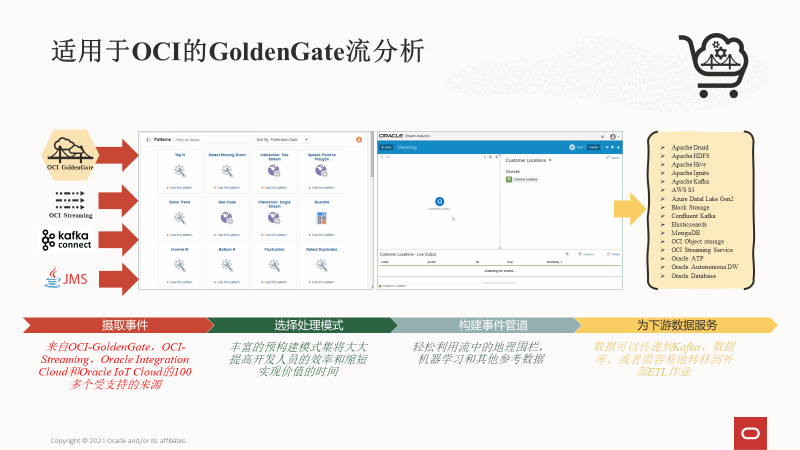
Task: Click the Copyright 2021 Oracle footer text
Action: (118, 440)
